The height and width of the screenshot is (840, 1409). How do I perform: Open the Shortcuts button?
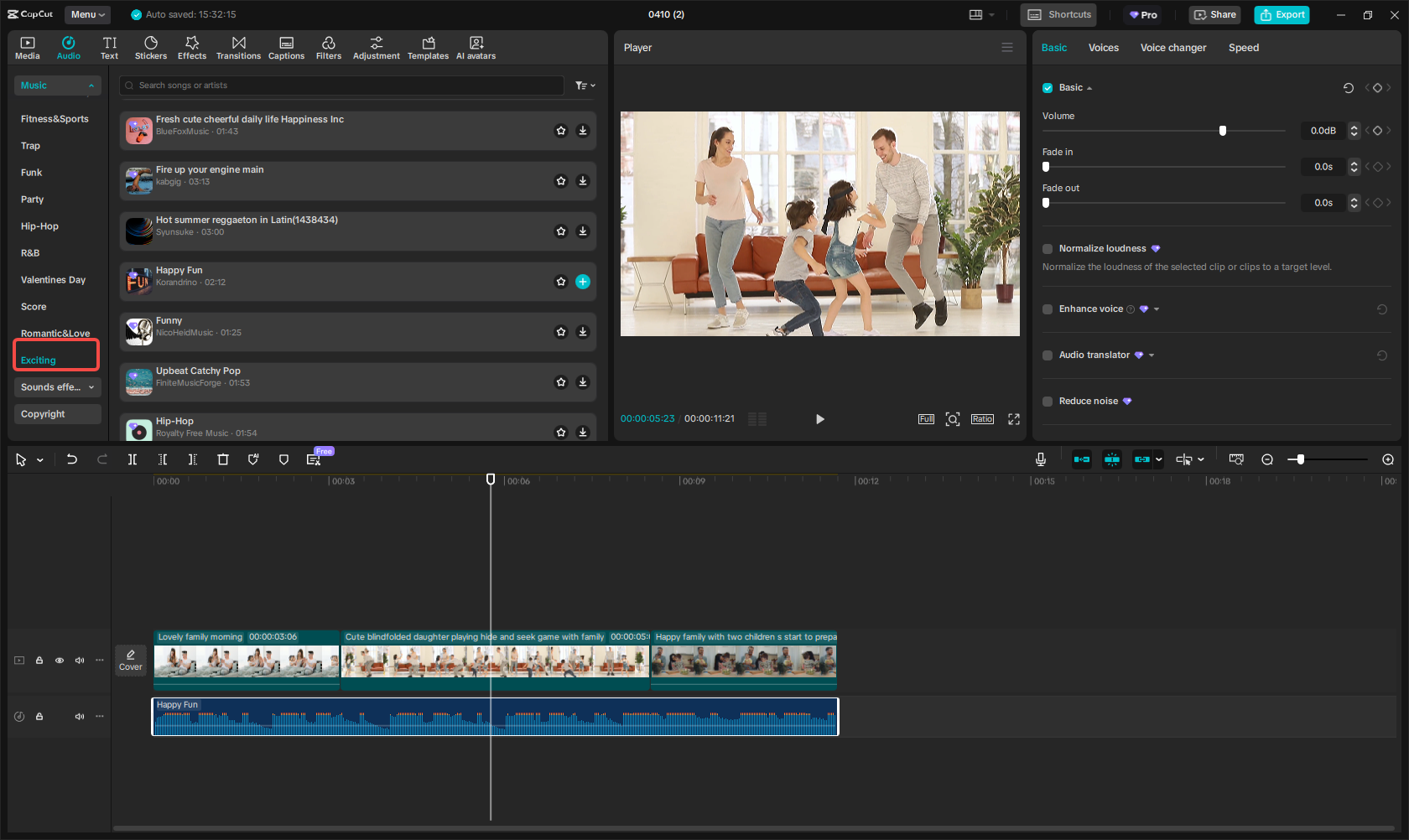pyautogui.click(x=1060, y=14)
